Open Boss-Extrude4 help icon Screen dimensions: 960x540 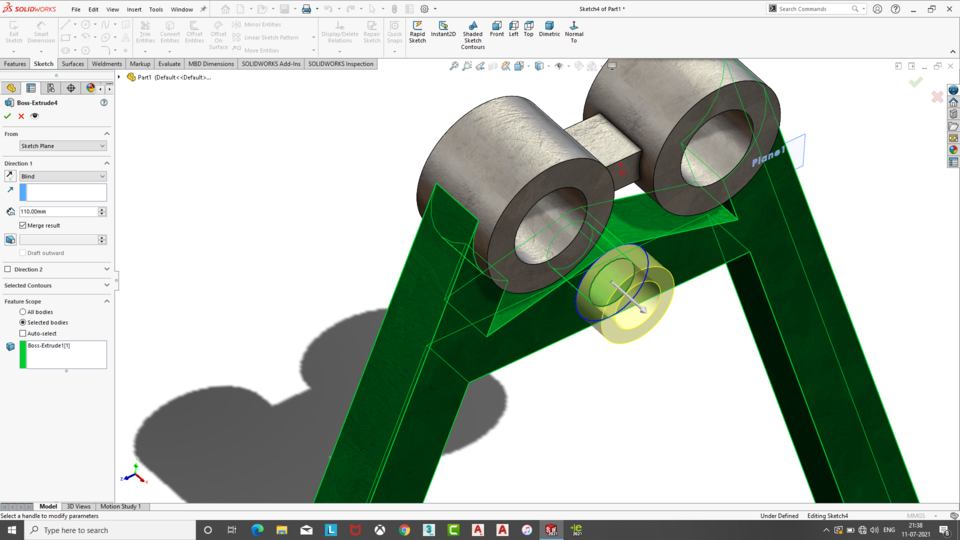(103, 103)
